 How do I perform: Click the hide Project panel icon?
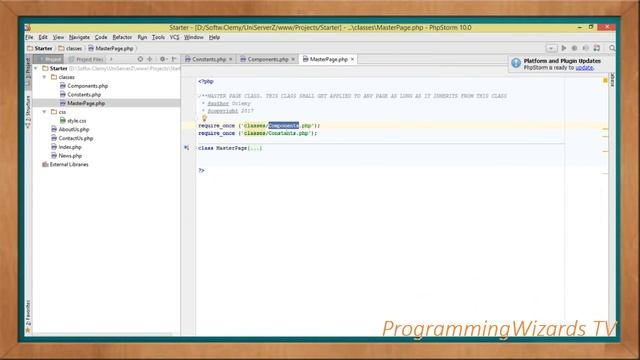(x=174, y=59)
